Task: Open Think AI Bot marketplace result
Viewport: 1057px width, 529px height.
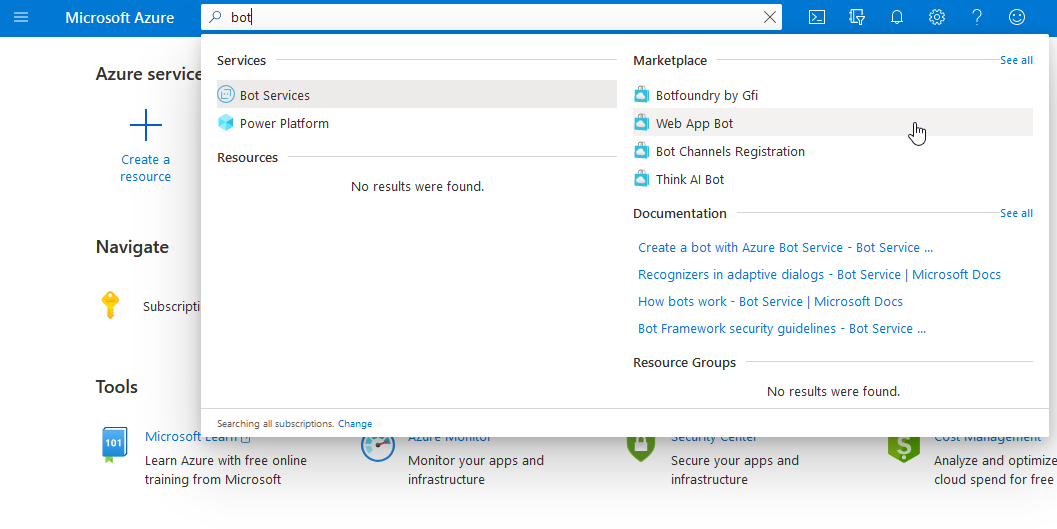Action: [690, 179]
